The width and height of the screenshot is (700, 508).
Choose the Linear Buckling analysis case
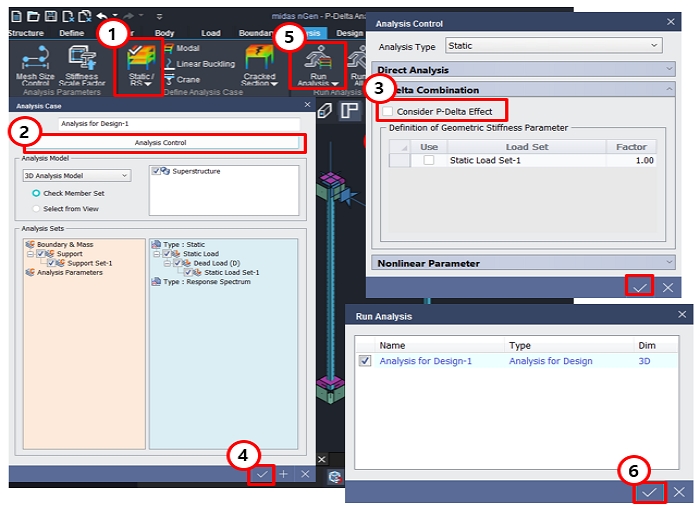click(x=204, y=64)
